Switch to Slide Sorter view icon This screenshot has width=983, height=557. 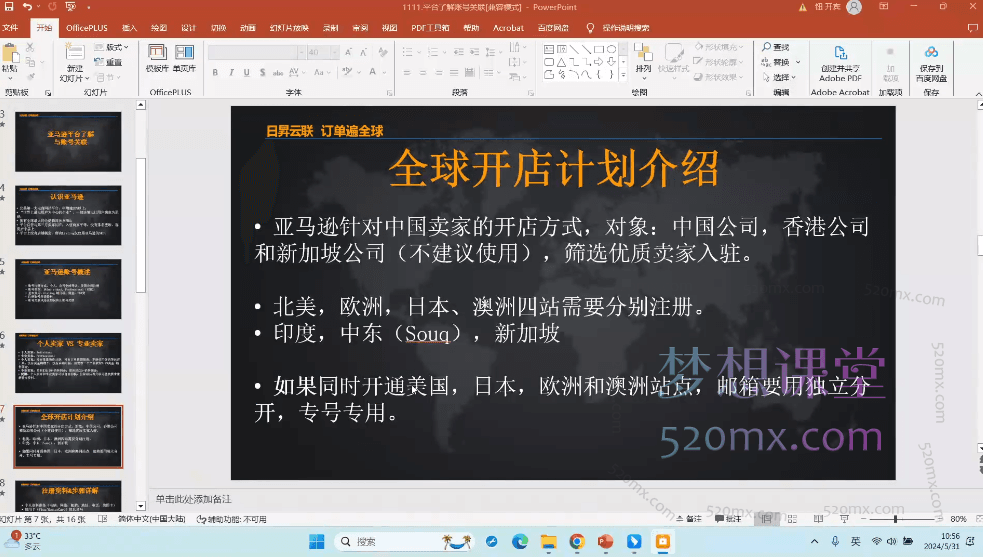(792, 519)
